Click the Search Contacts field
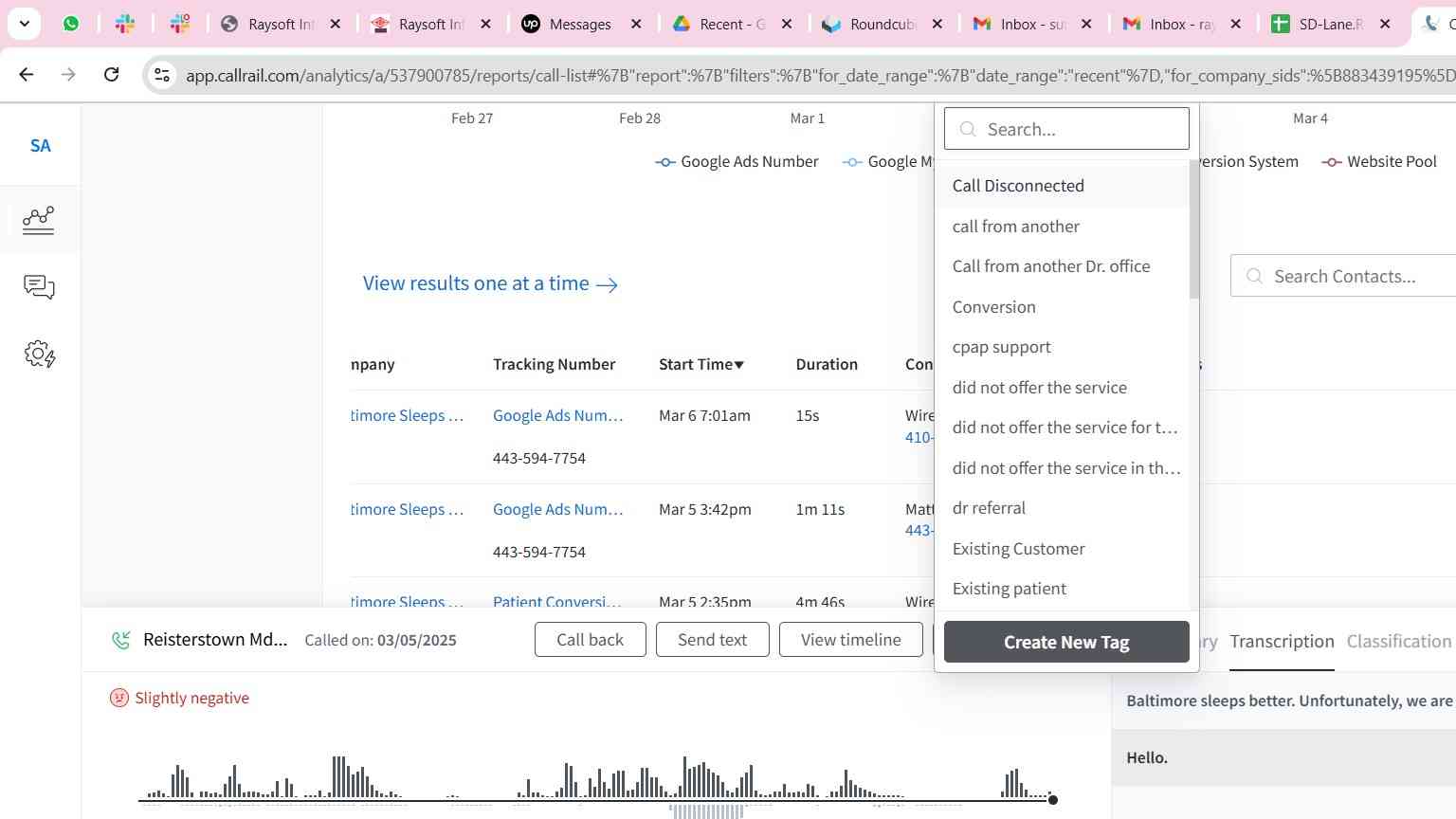 tap(1343, 276)
